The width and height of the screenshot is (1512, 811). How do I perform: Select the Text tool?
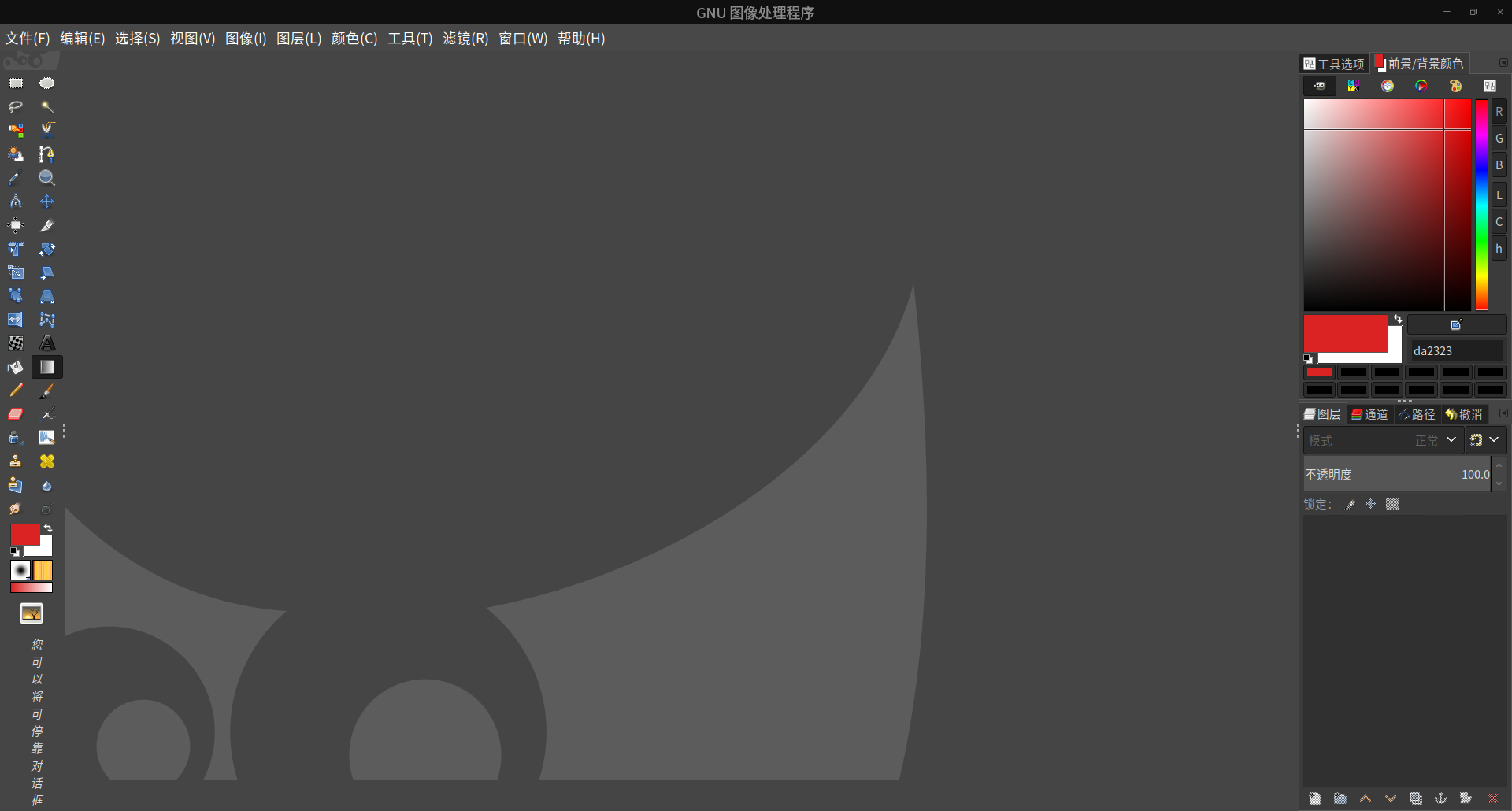47,343
